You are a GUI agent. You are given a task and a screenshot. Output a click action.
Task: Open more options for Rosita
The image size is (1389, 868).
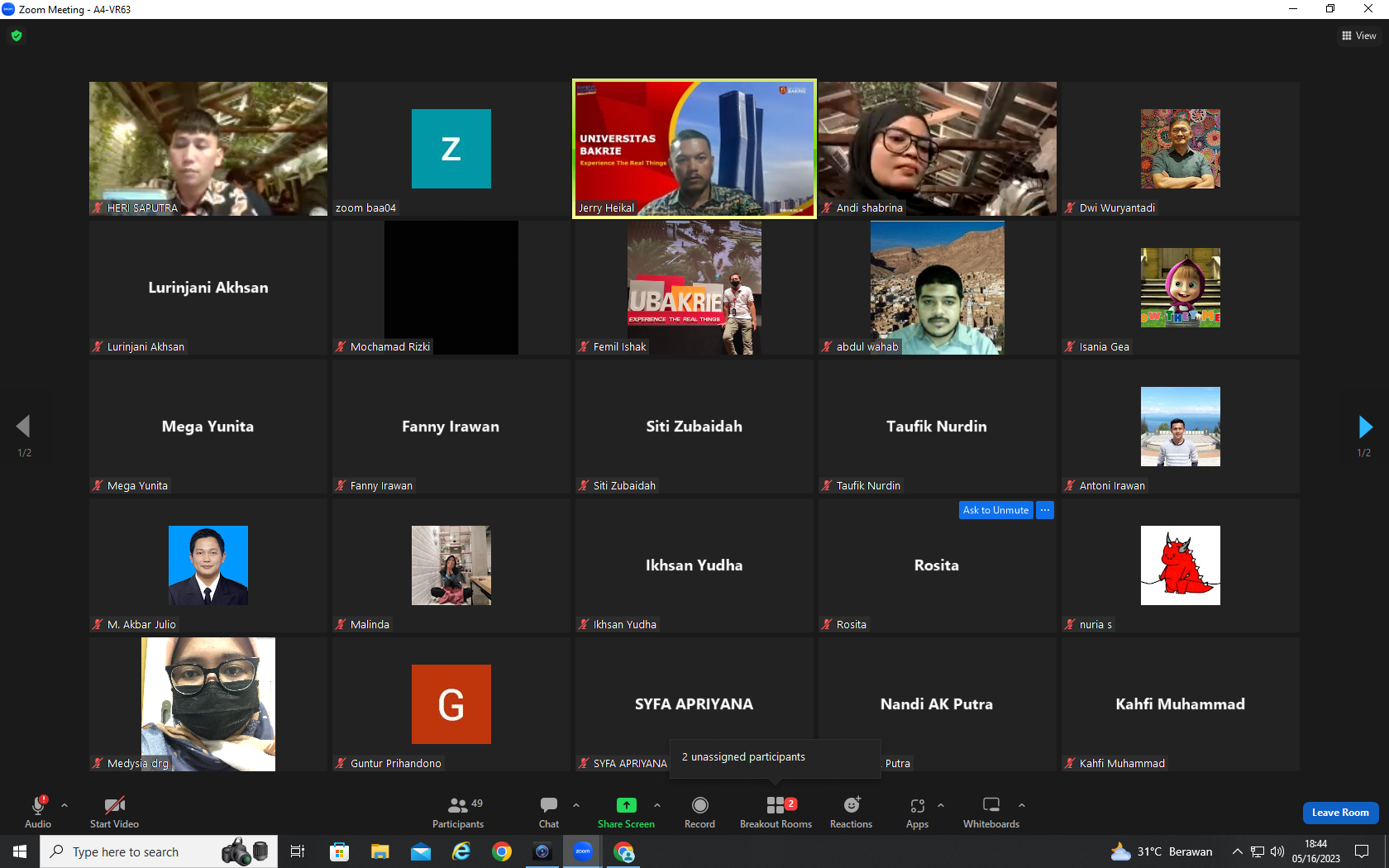(1045, 510)
